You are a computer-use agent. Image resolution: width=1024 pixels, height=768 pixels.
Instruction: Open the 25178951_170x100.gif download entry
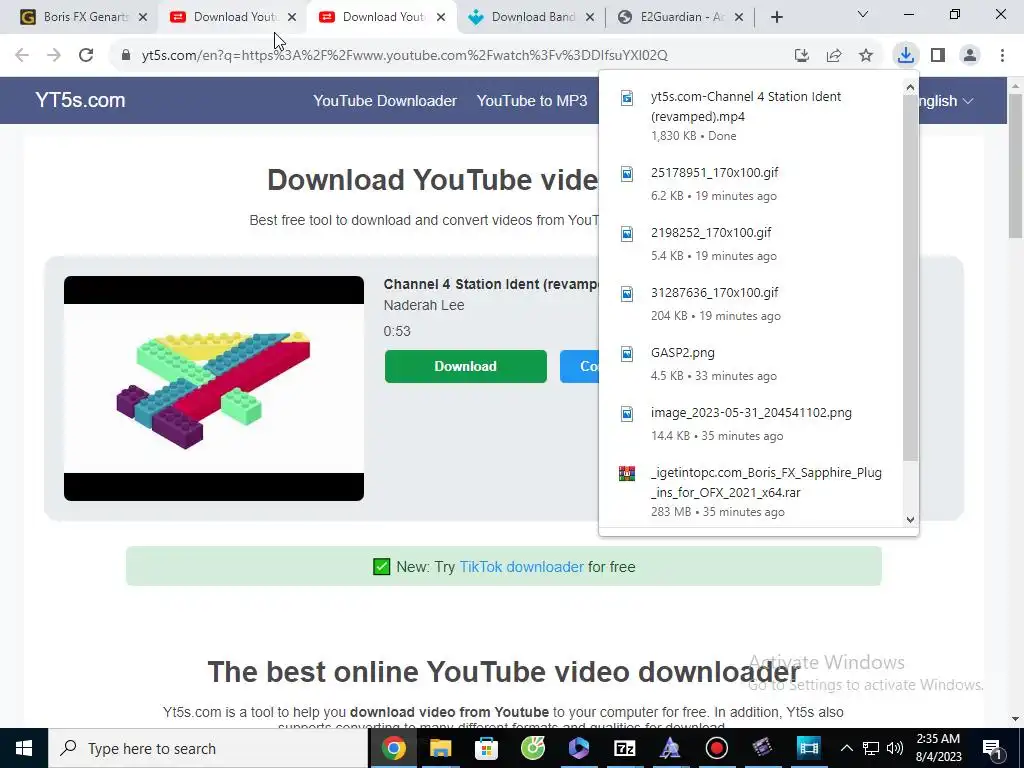coord(751,184)
